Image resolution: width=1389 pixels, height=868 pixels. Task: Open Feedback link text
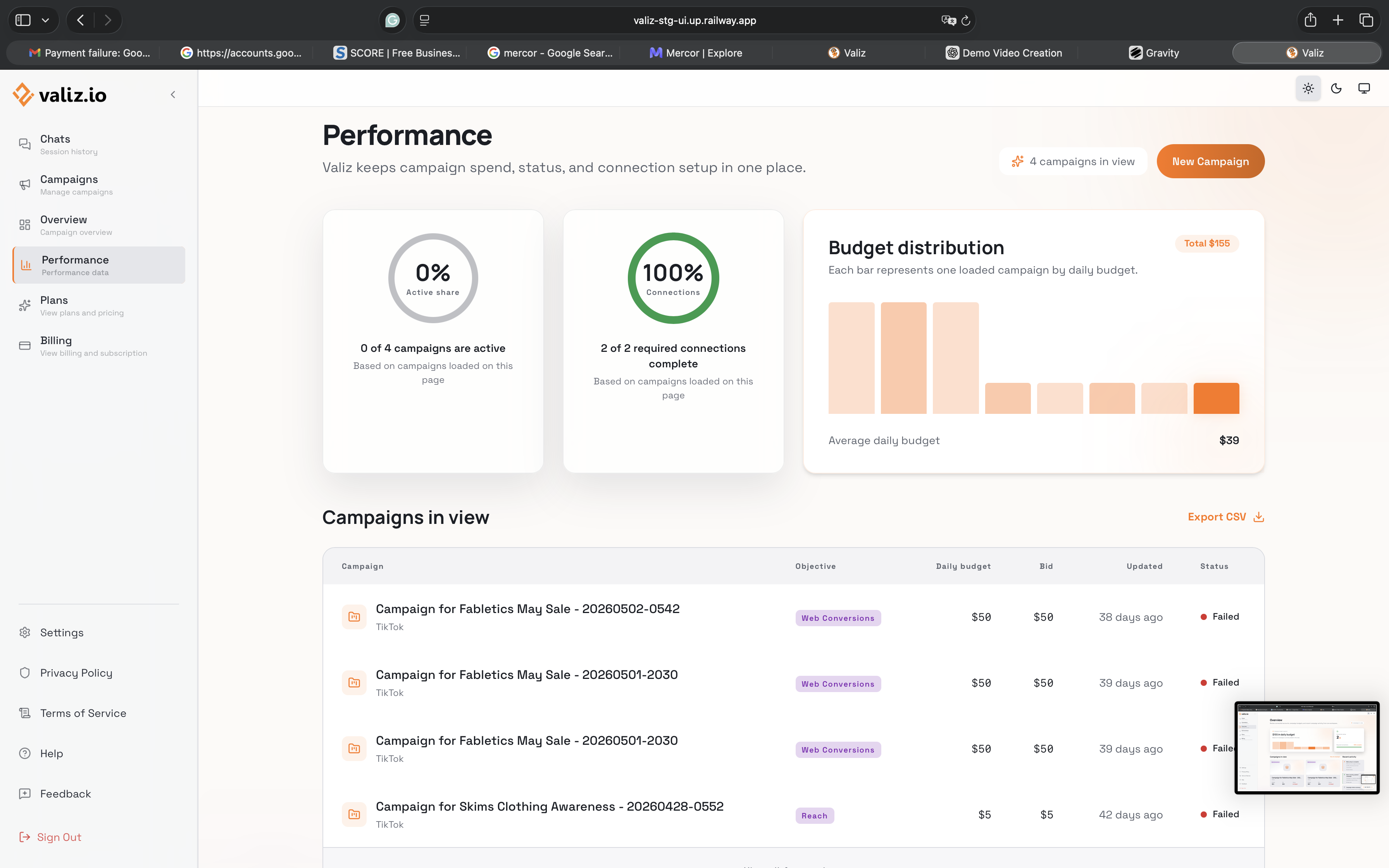pyautogui.click(x=65, y=793)
